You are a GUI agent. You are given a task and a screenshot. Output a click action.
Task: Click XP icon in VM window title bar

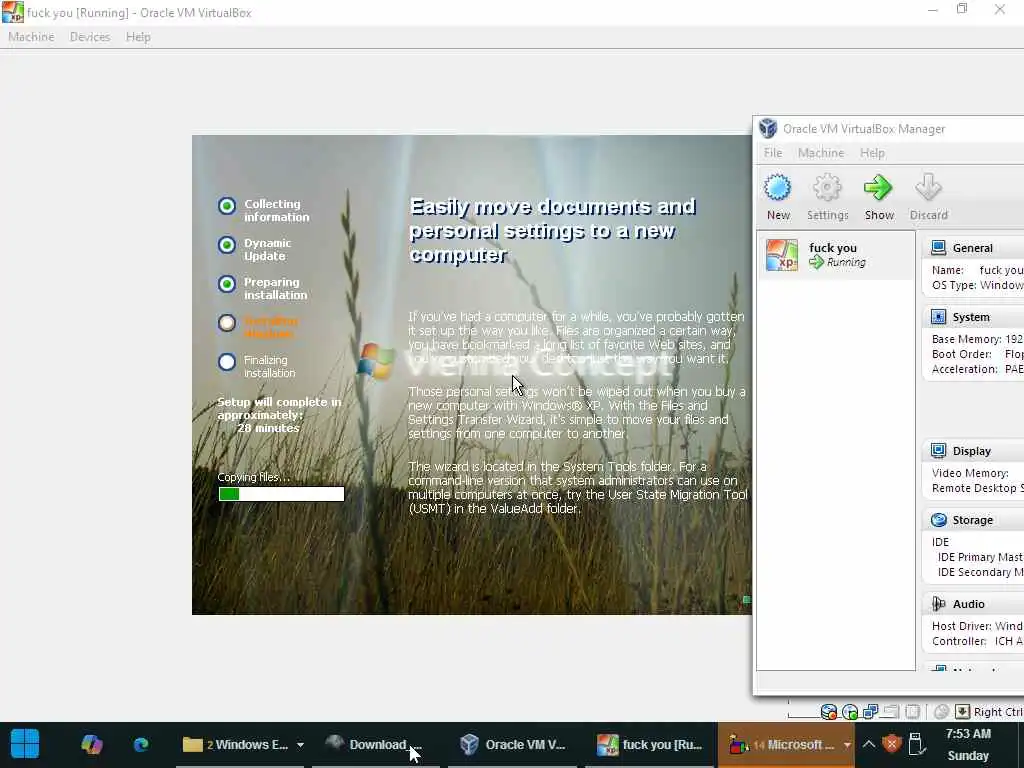click(12, 12)
